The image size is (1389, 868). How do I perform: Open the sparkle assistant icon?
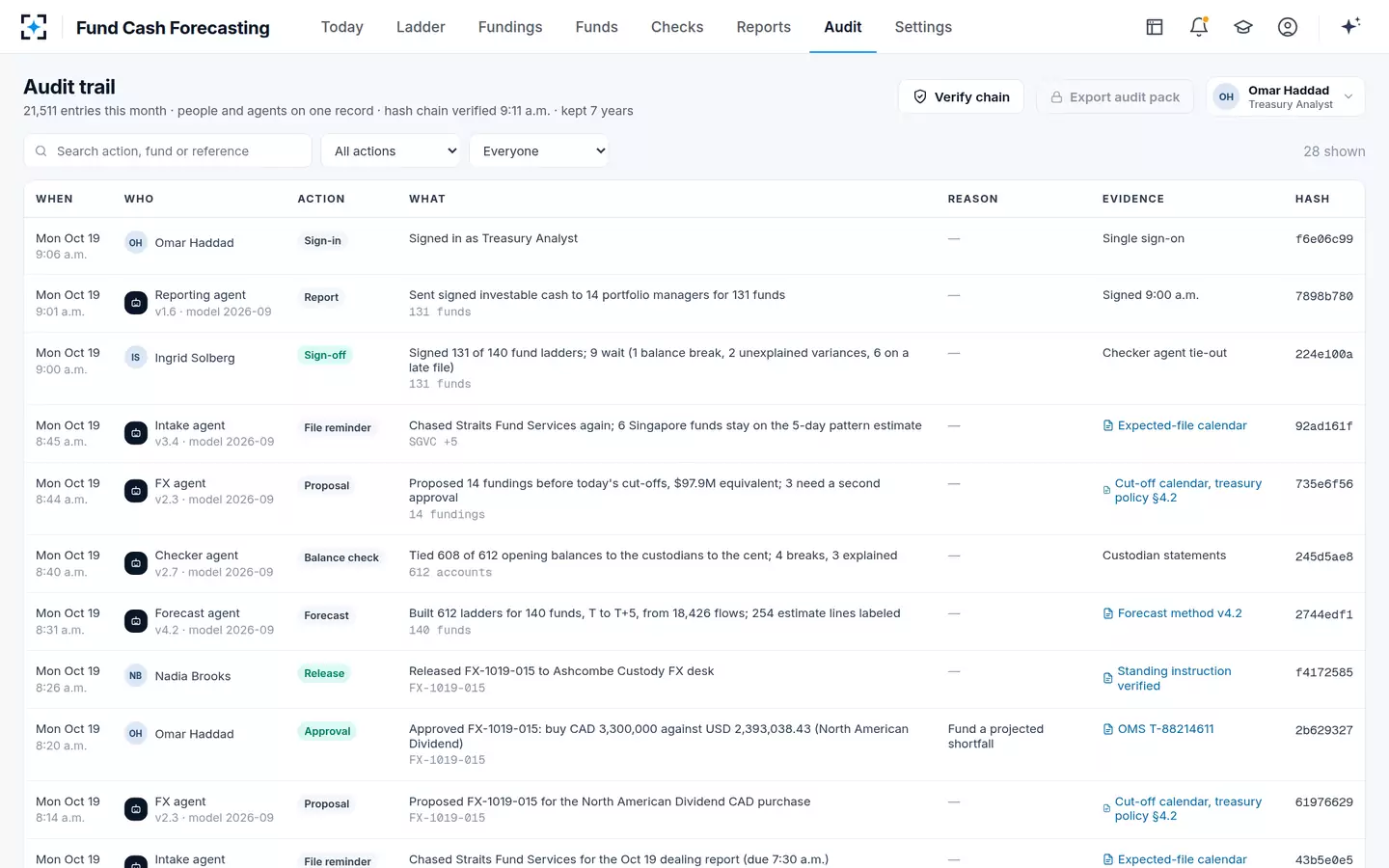pyautogui.click(x=1350, y=26)
